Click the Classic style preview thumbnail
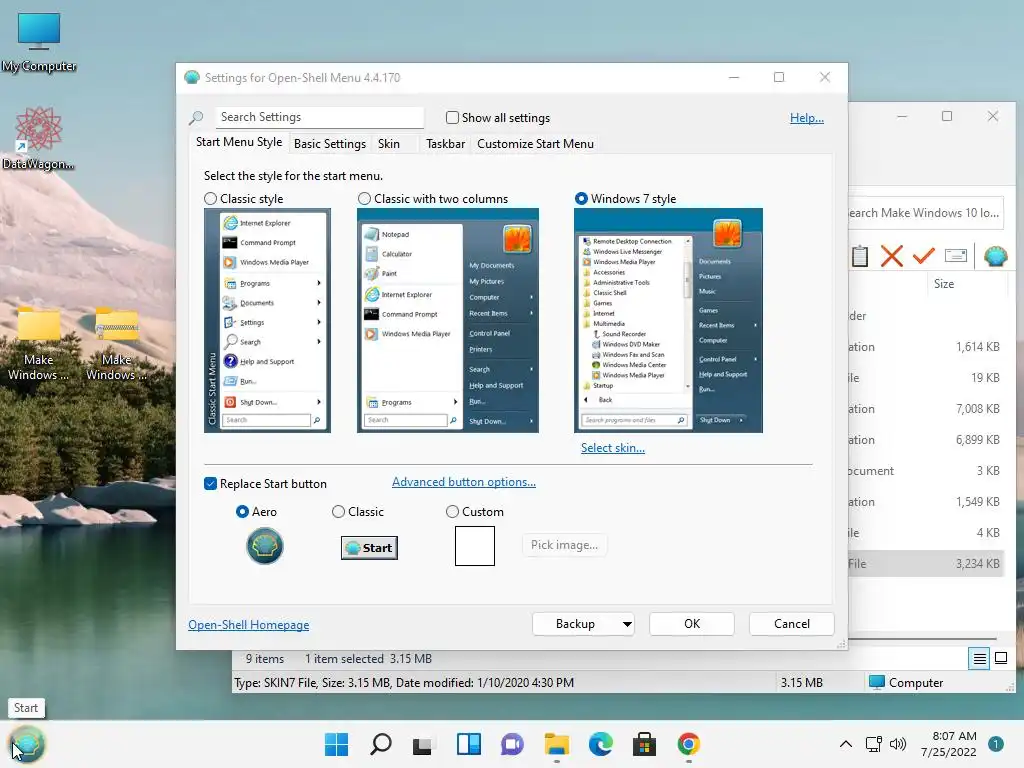Viewport: 1024px width, 768px height. pyautogui.click(x=267, y=321)
